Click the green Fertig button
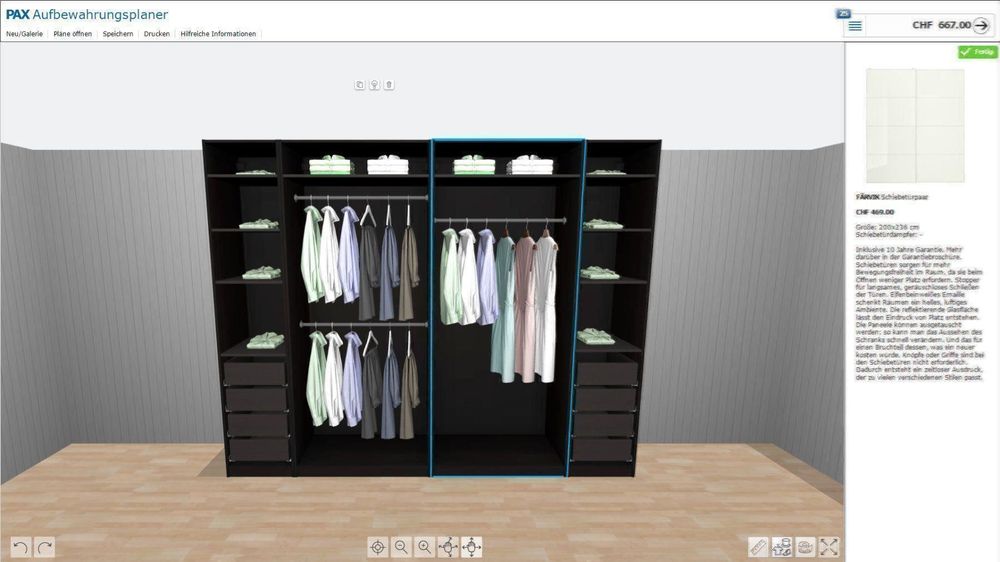The height and width of the screenshot is (562, 1000). point(977,52)
